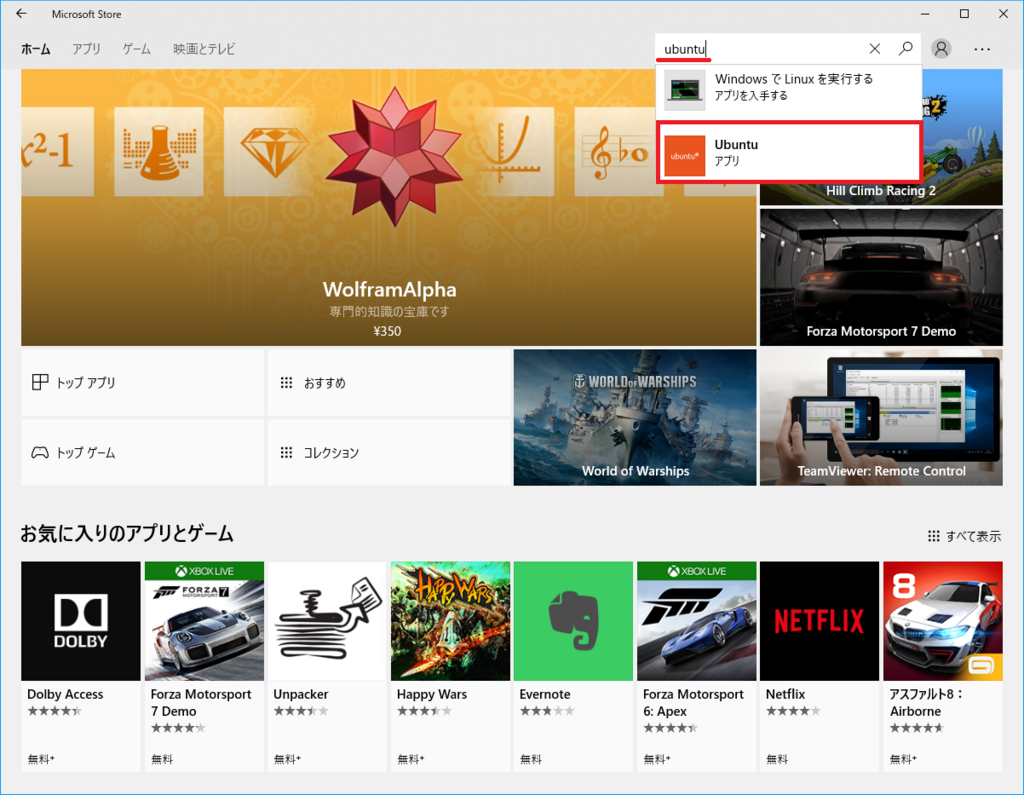Open おすすめ category
Image resolution: width=1024 pixels, height=795 pixels.
click(x=389, y=382)
